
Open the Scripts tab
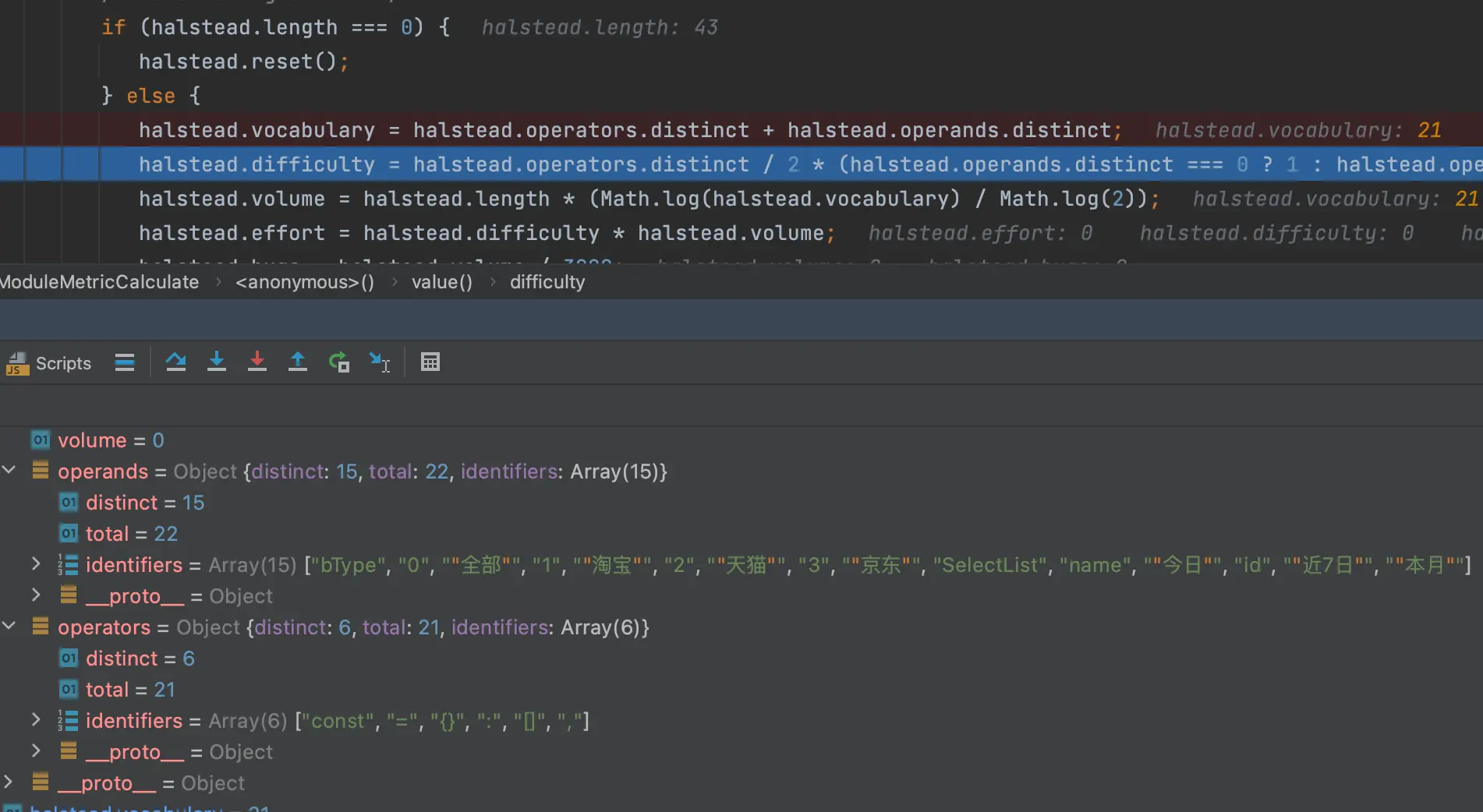point(50,363)
